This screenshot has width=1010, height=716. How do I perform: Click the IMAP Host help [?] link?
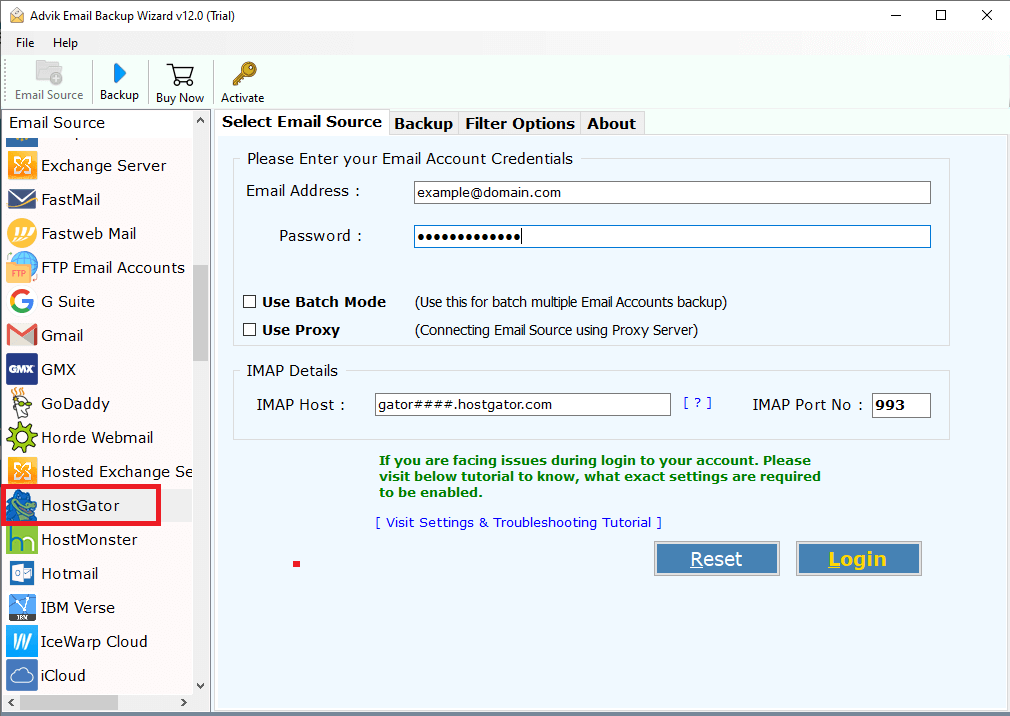[x=698, y=403]
